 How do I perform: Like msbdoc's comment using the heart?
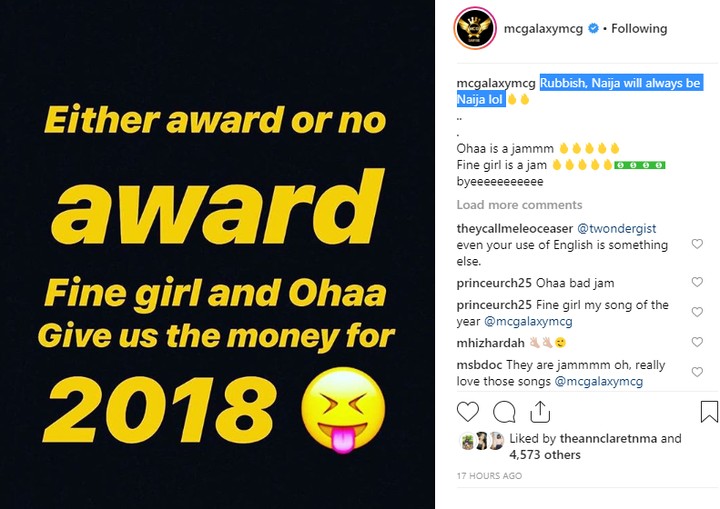tap(697, 372)
